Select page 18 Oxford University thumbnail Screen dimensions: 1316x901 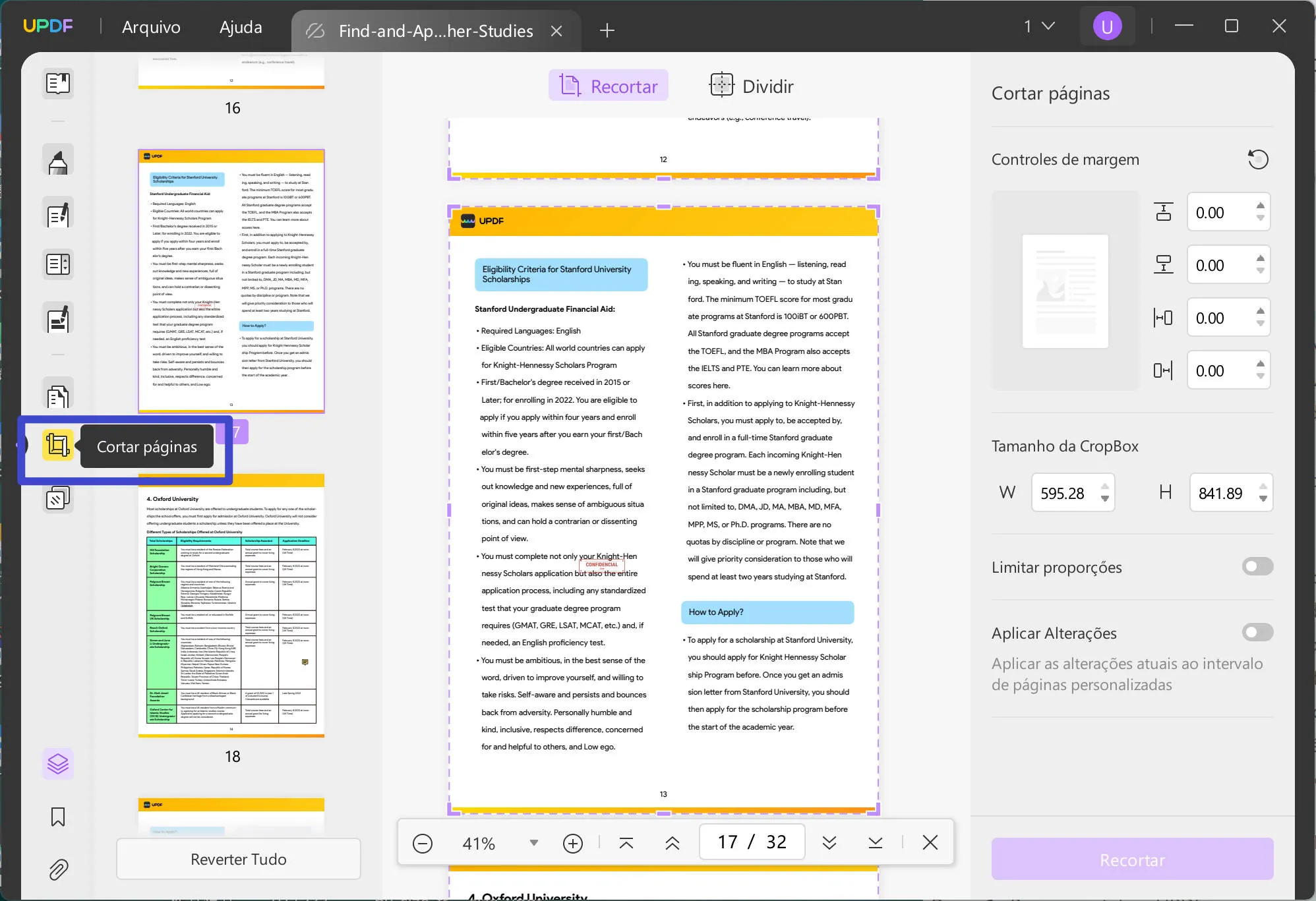click(231, 605)
